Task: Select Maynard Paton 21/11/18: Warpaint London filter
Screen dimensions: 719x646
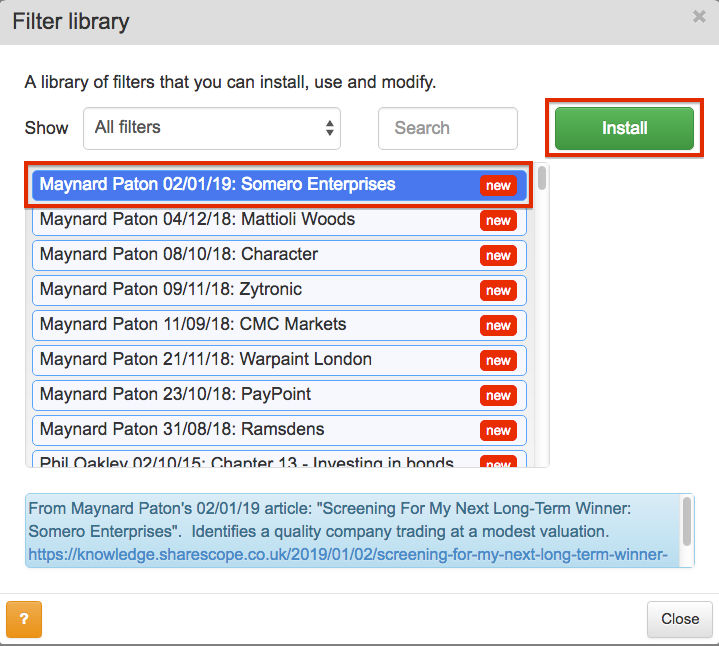Action: point(279,360)
